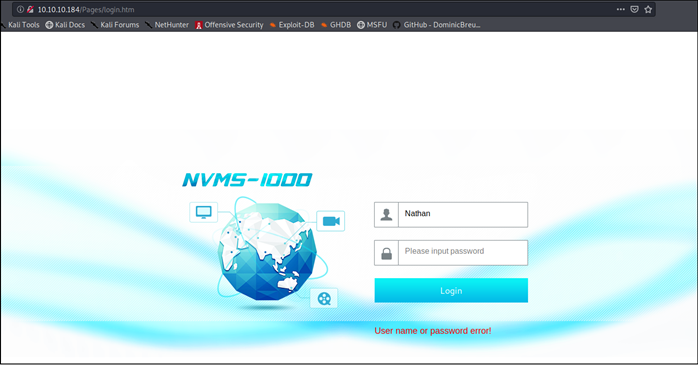
Task: Open the GHDB bookmark
Action: coord(336,25)
